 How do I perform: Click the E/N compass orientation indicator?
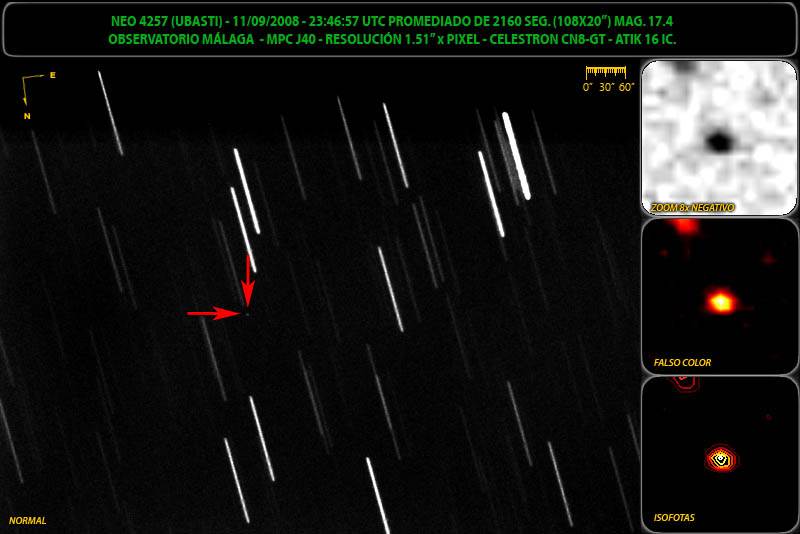pyautogui.click(x=38, y=96)
